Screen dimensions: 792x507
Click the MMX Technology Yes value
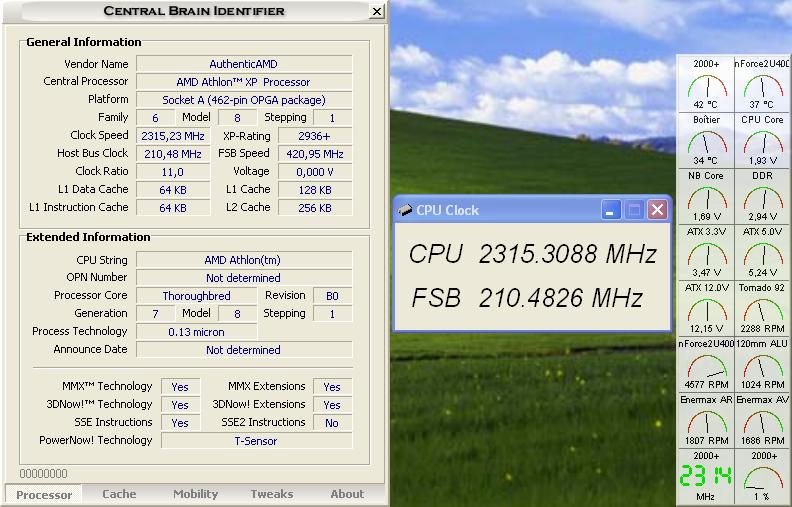(x=180, y=387)
